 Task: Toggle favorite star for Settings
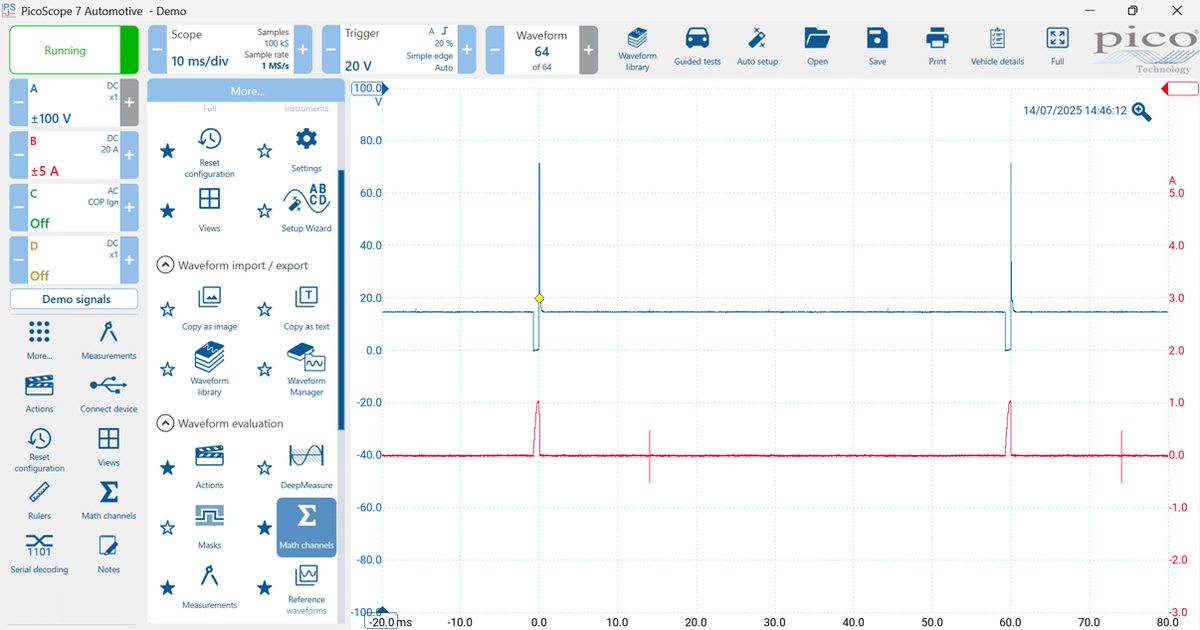(264, 151)
